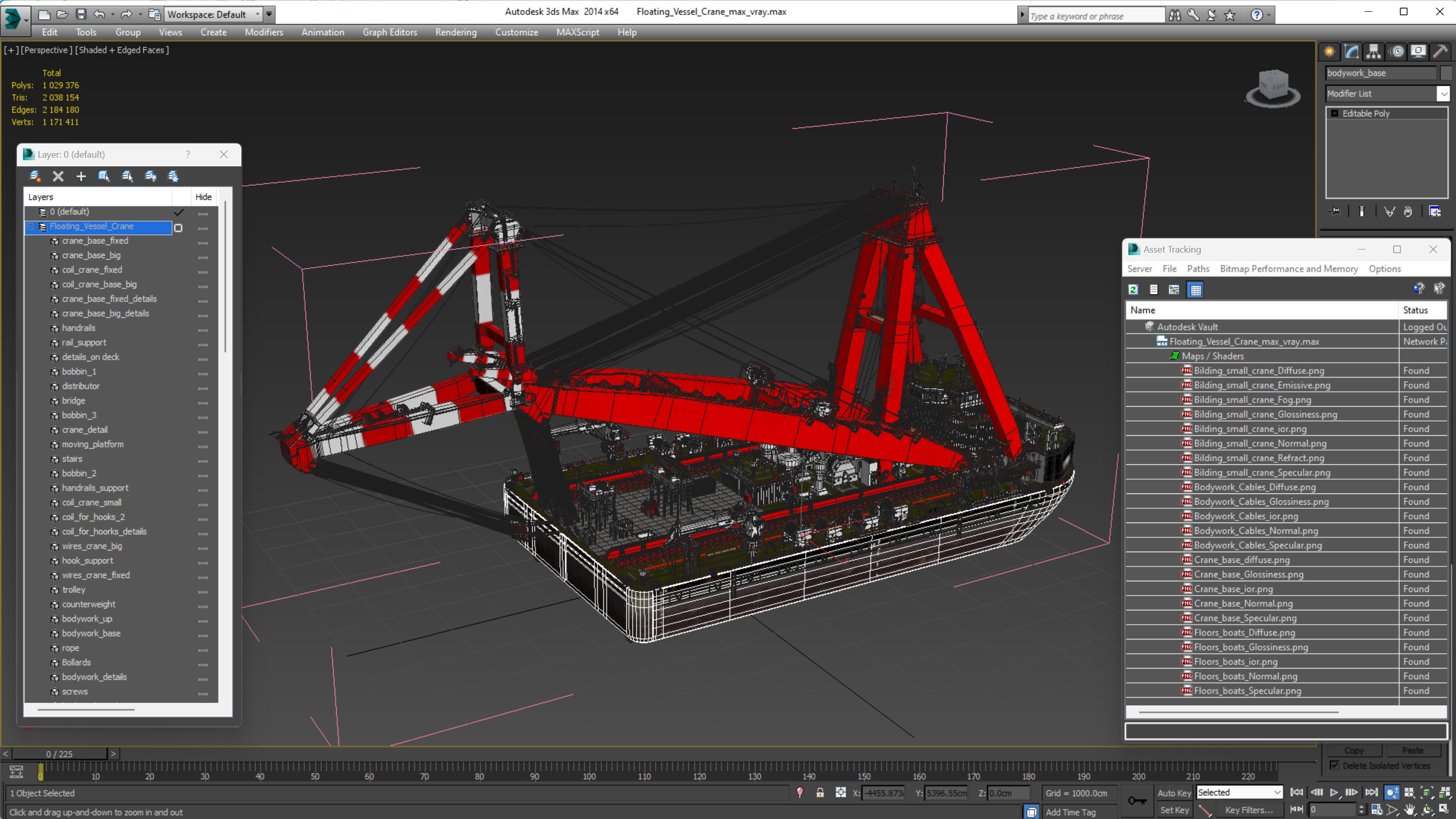Open the Rendering menu
The height and width of the screenshot is (819, 1456).
(456, 32)
